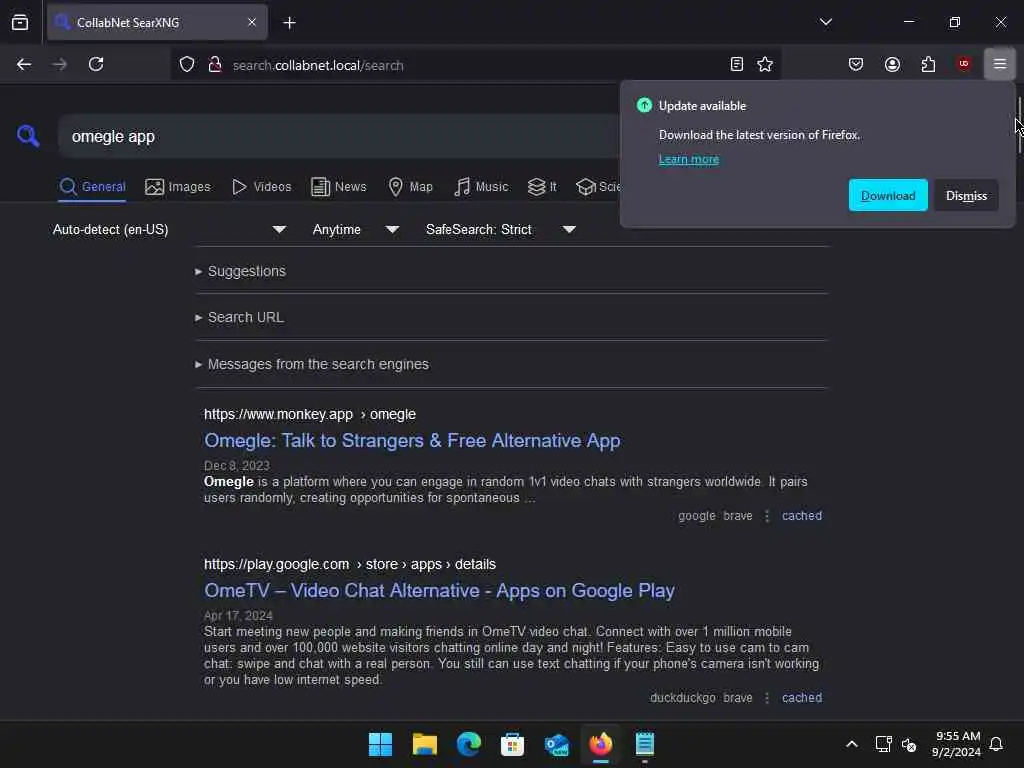Switch to the It tab

pos(542,187)
